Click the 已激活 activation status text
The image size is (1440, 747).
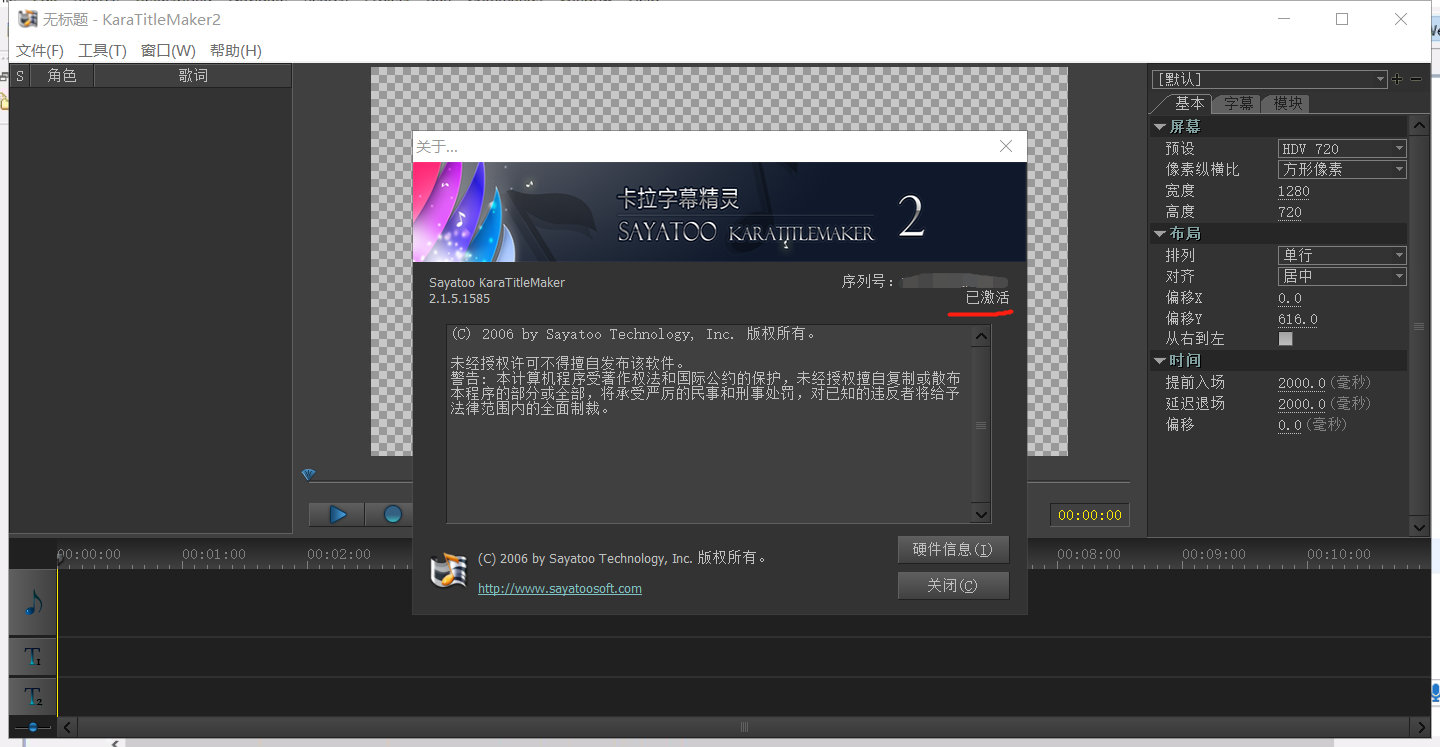(x=987, y=298)
